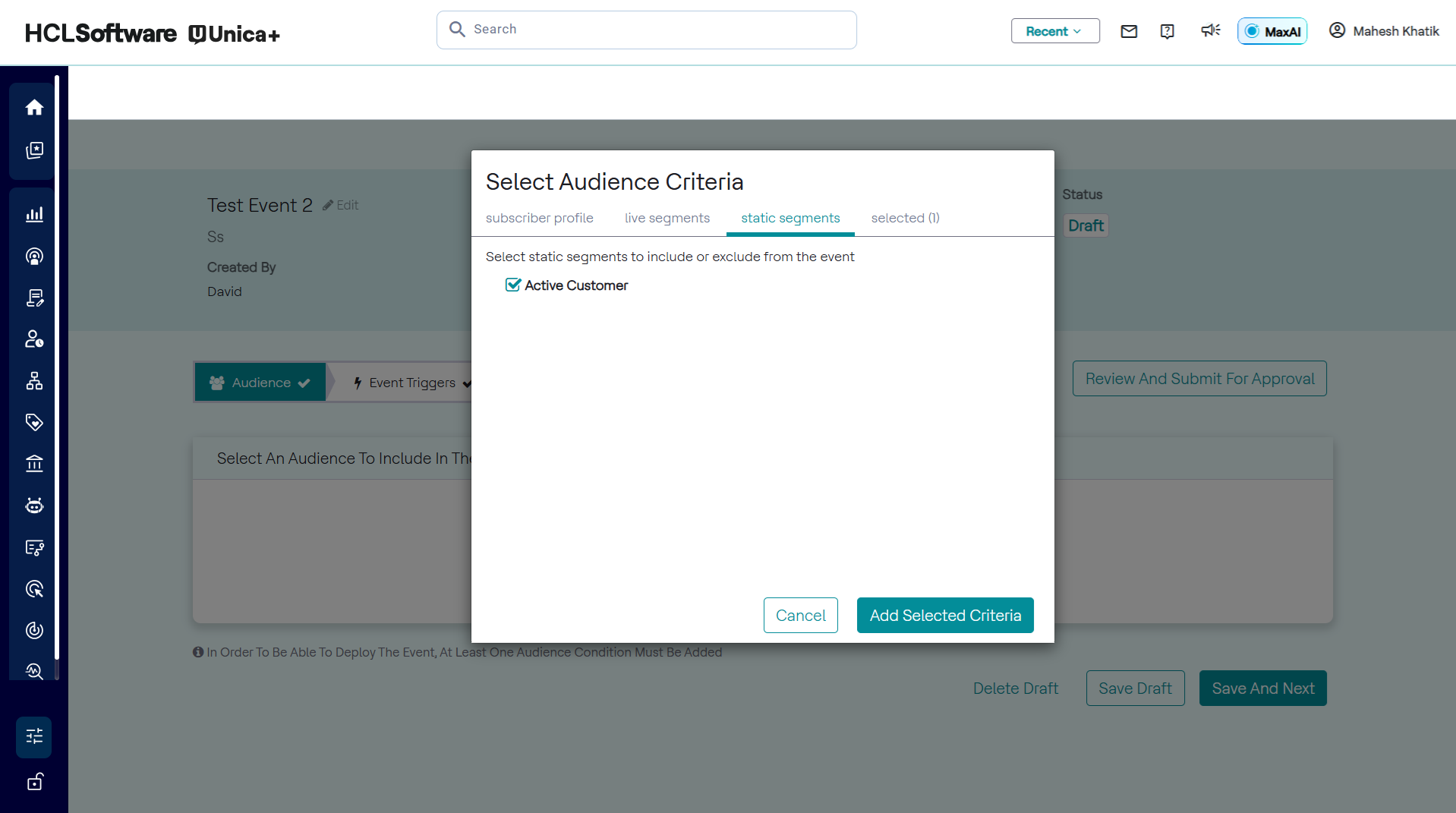Image resolution: width=1456 pixels, height=813 pixels.
Task: Click the sliders settings sidebar icon
Action: (34, 736)
